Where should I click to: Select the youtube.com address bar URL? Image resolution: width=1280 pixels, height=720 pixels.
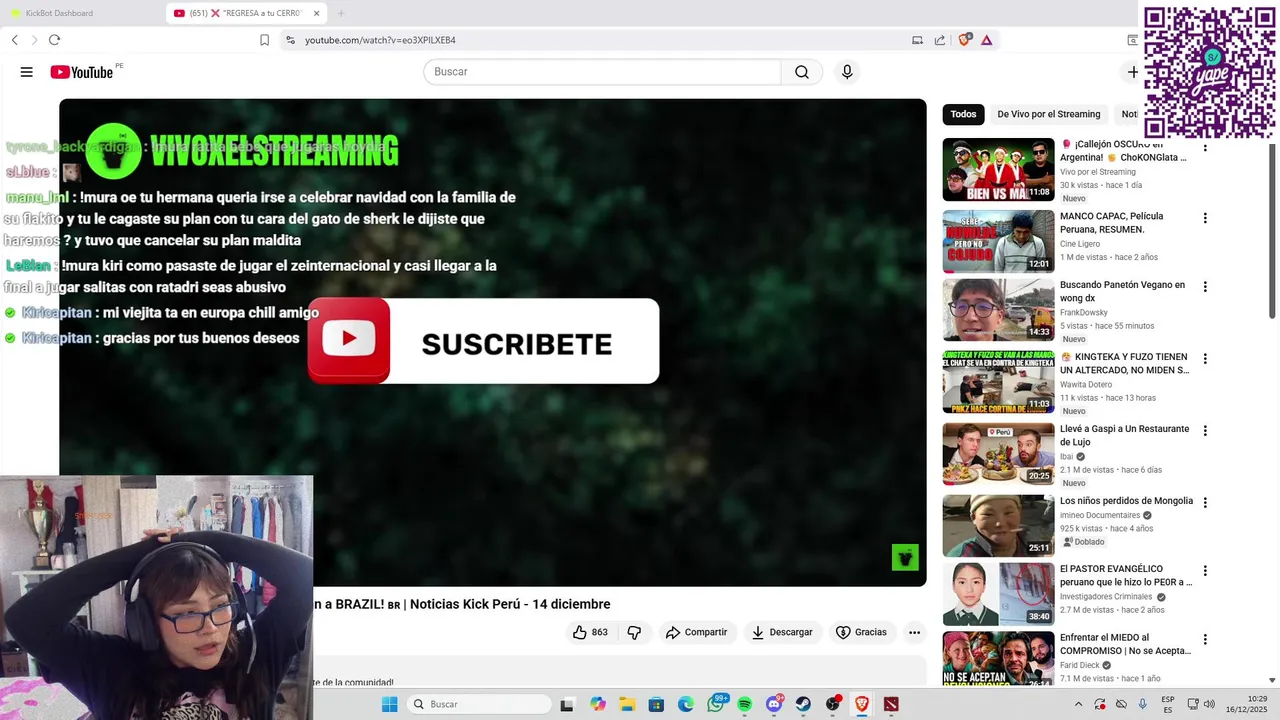[380, 40]
